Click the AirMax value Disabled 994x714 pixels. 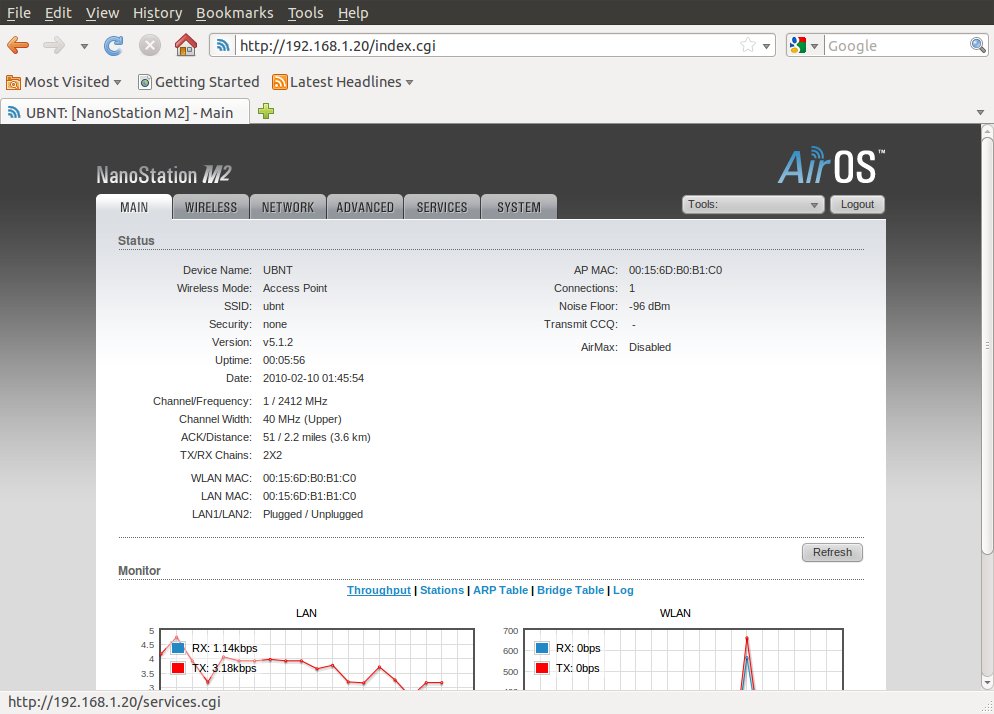650,347
